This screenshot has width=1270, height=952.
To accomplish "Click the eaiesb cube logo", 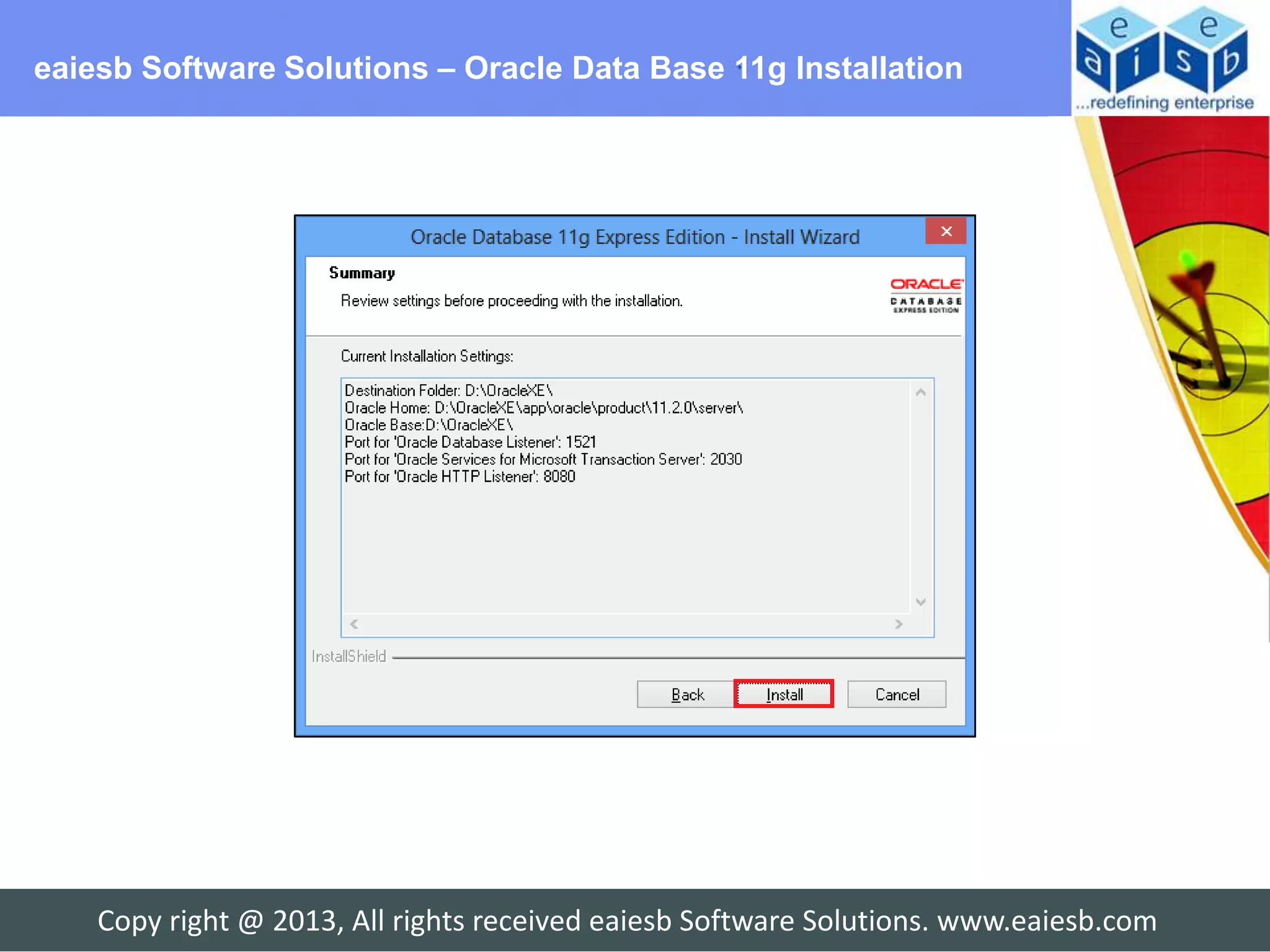I will pyautogui.click(x=1163, y=50).
